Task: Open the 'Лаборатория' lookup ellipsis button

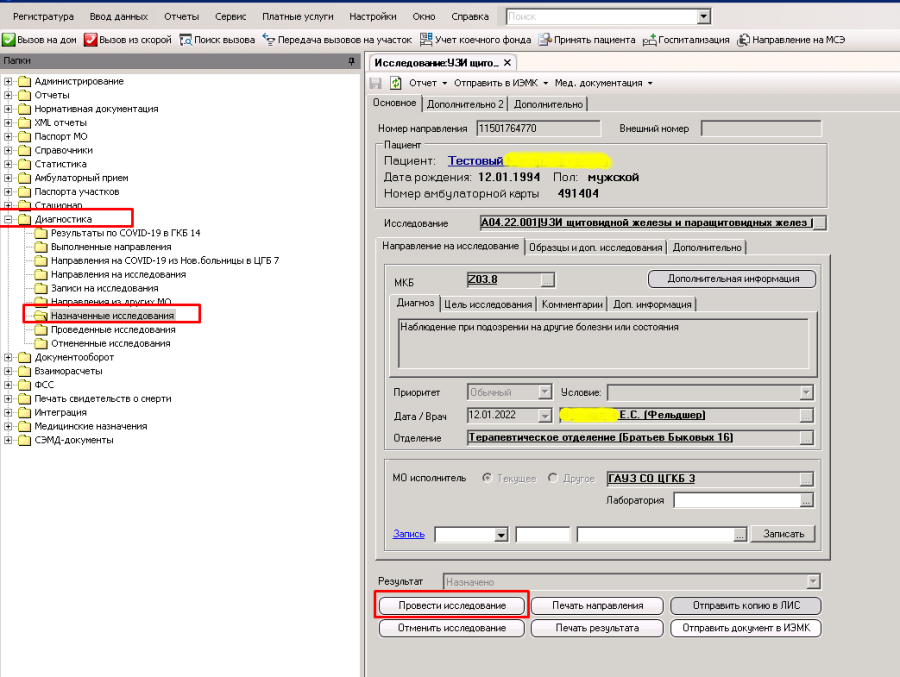Action: 806,501
